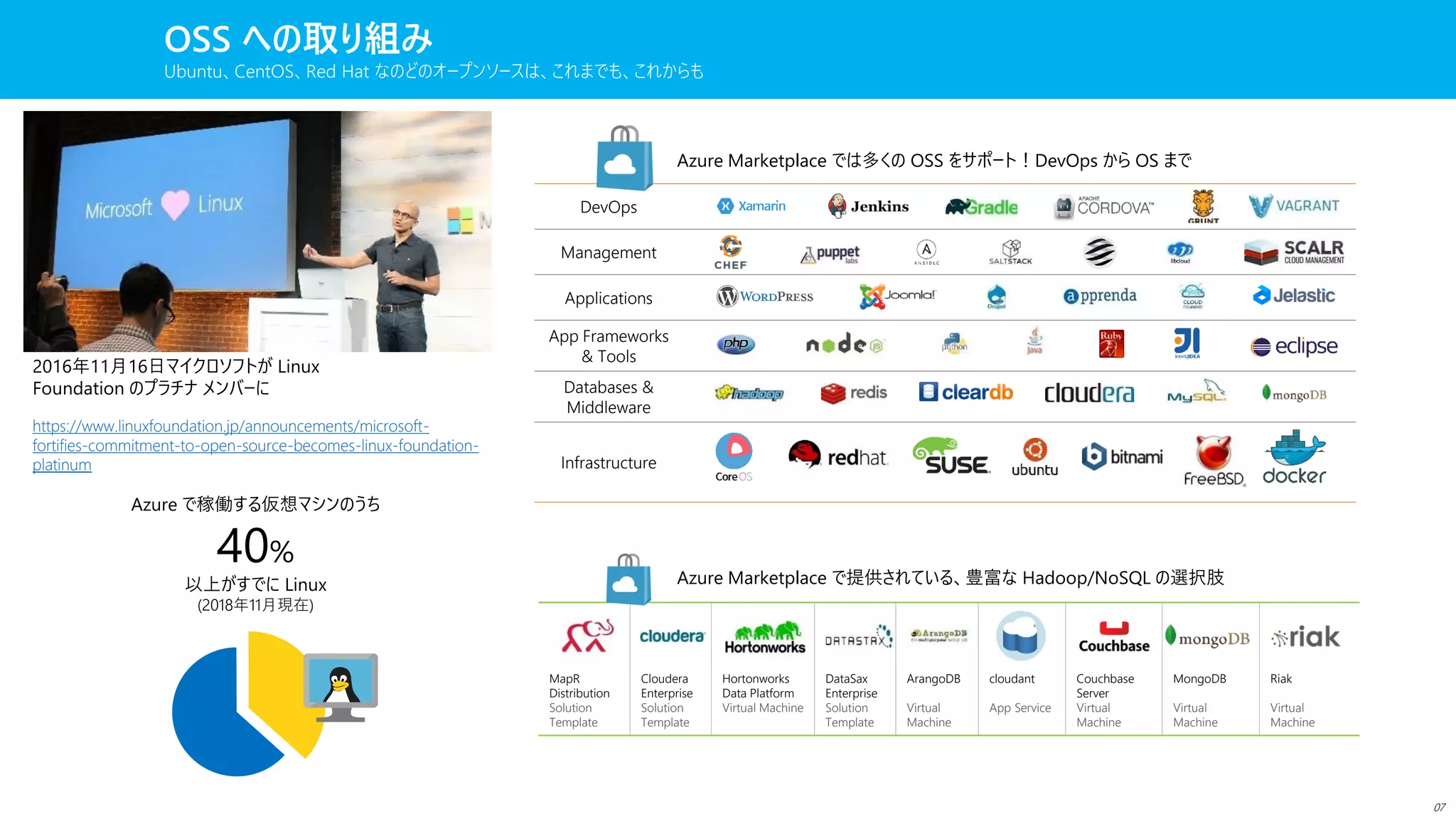1456x819 pixels.
Task: Click the Applications row label
Action: click(x=609, y=299)
